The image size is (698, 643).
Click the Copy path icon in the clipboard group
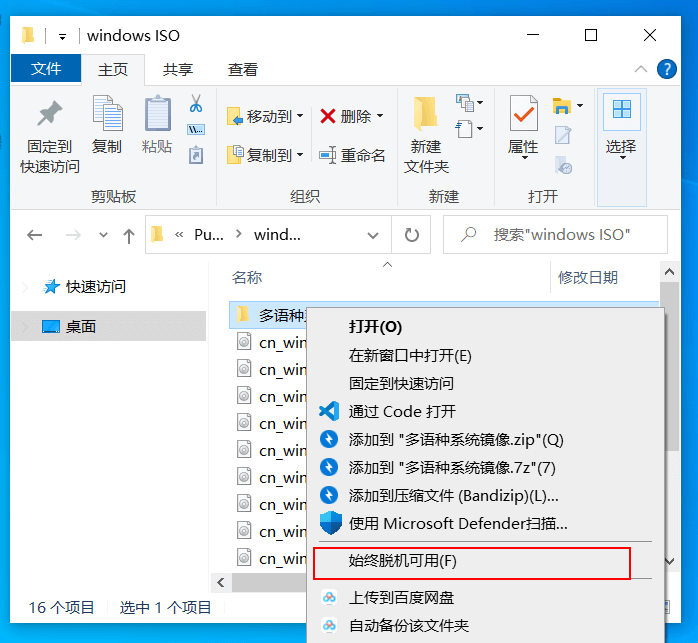point(196,130)
